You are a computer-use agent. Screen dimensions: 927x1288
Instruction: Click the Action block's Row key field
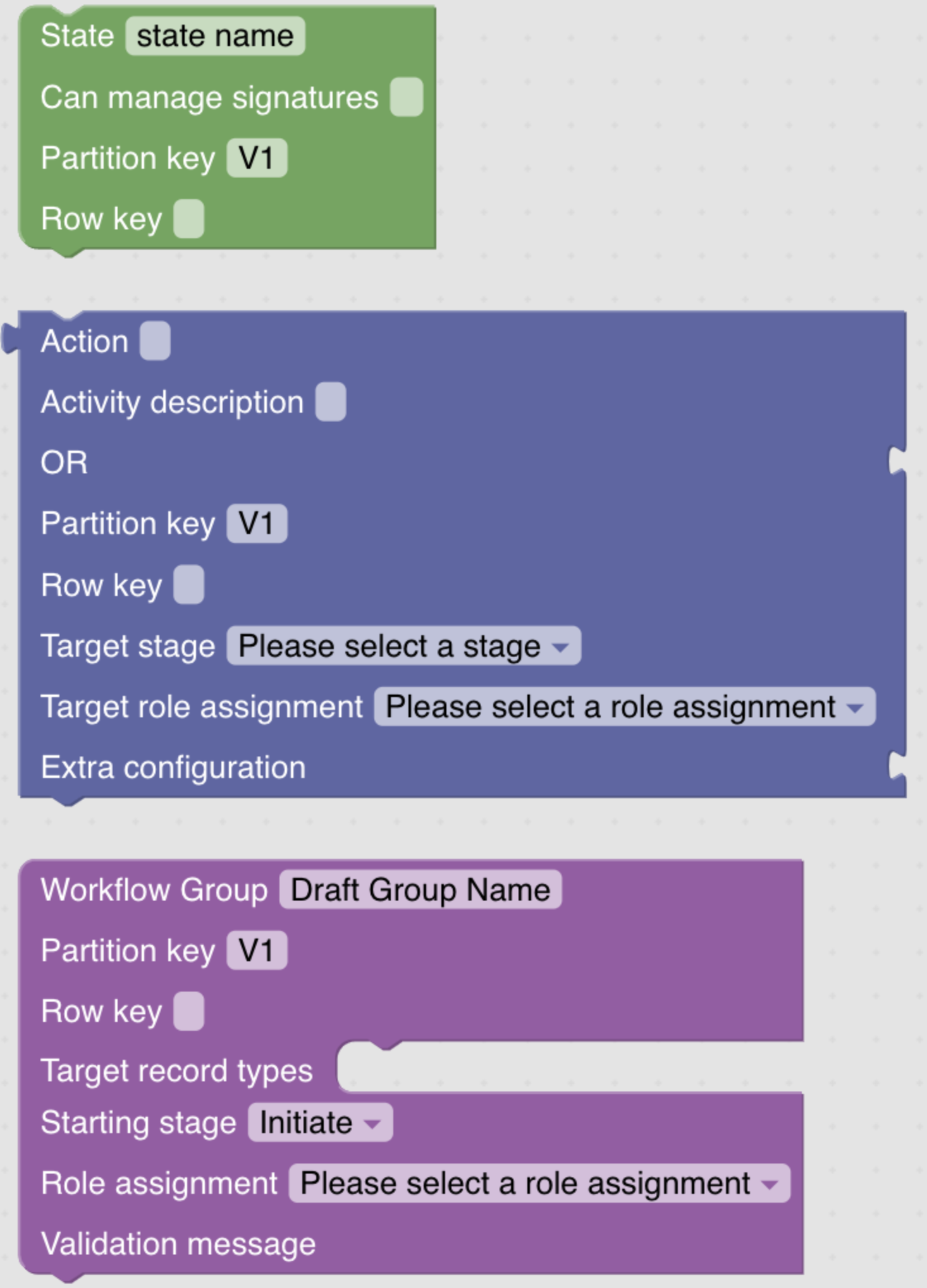[188, 585]
